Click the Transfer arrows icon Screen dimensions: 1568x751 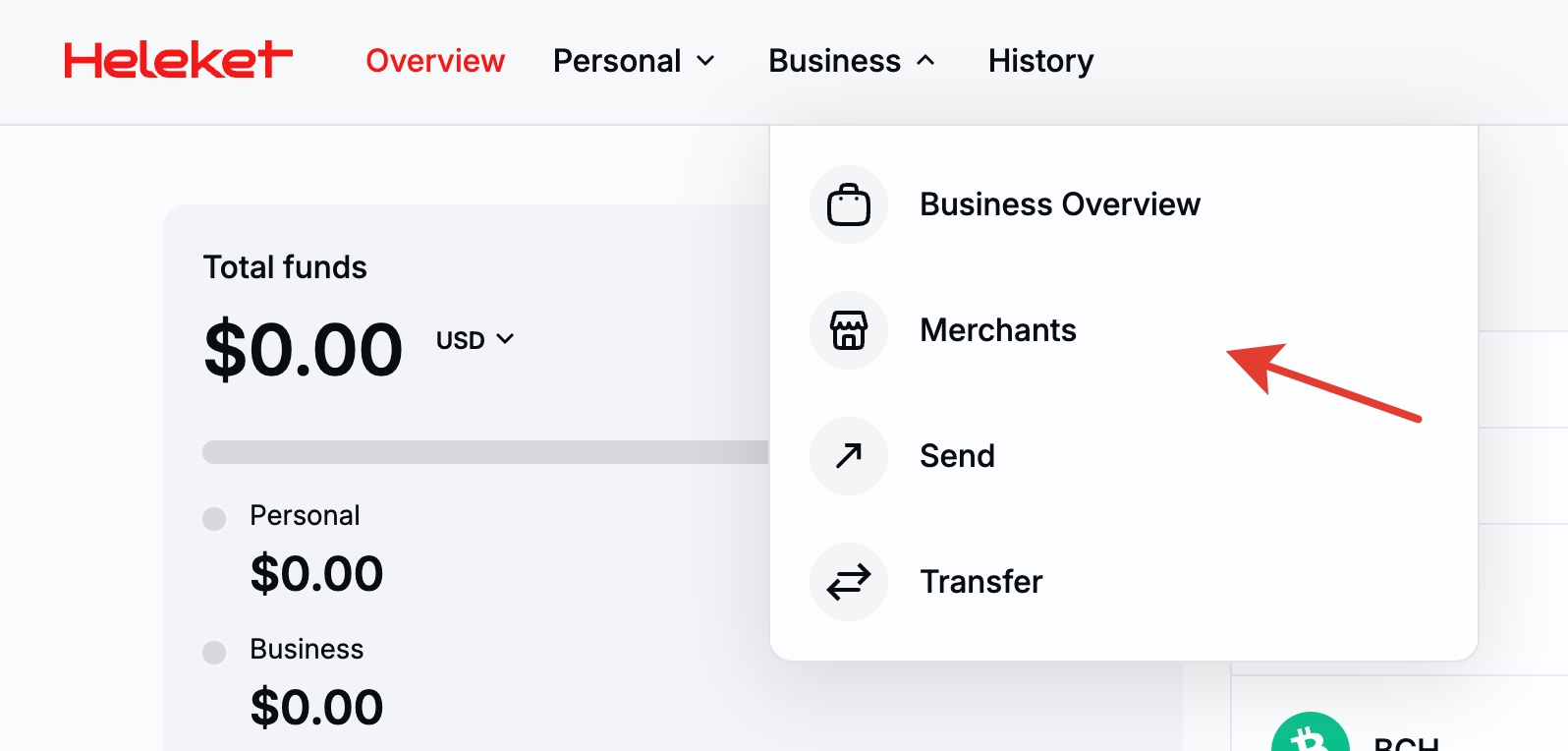849,582
